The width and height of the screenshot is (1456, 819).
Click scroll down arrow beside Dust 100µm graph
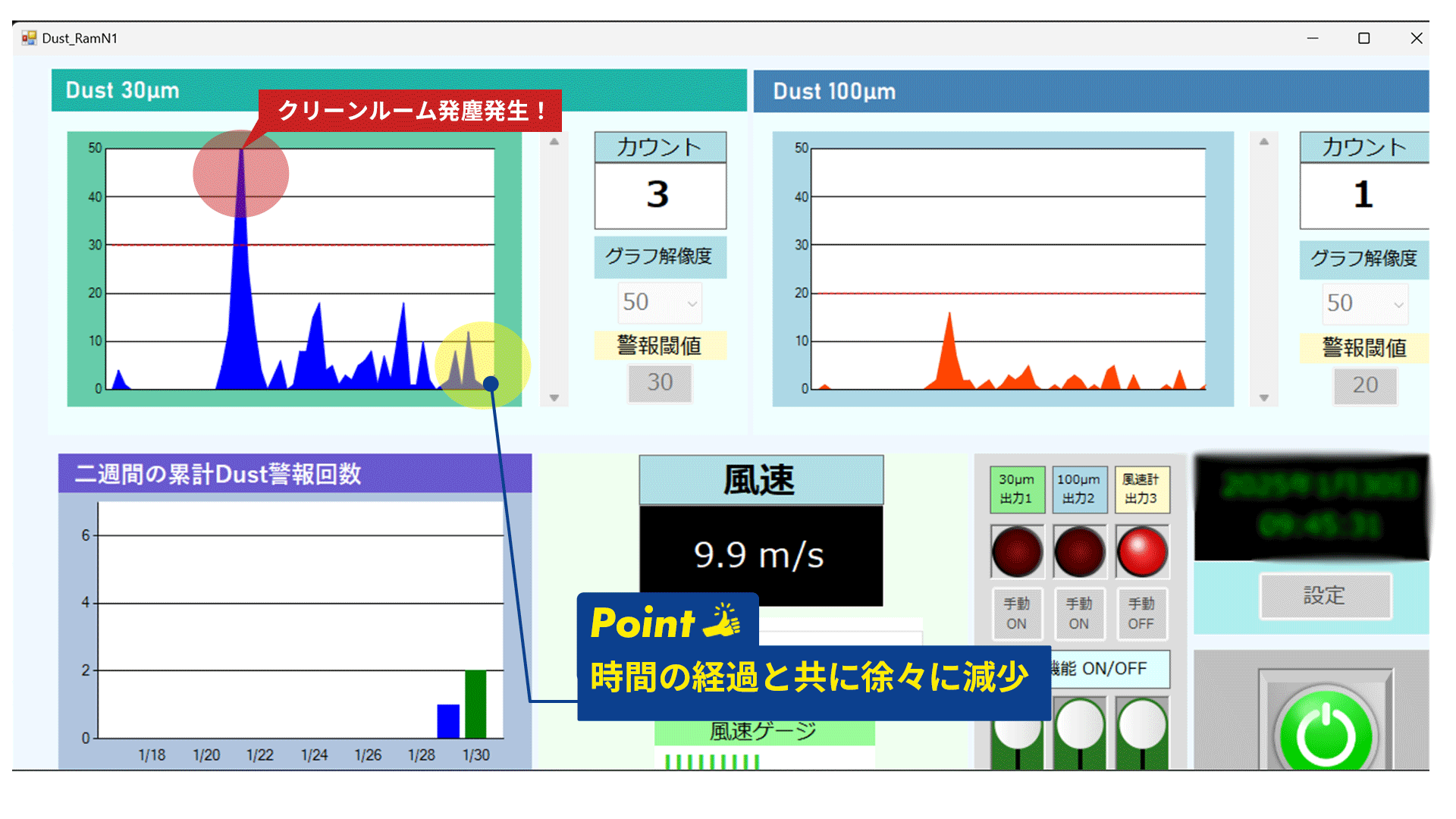[x=1263, y=397]
